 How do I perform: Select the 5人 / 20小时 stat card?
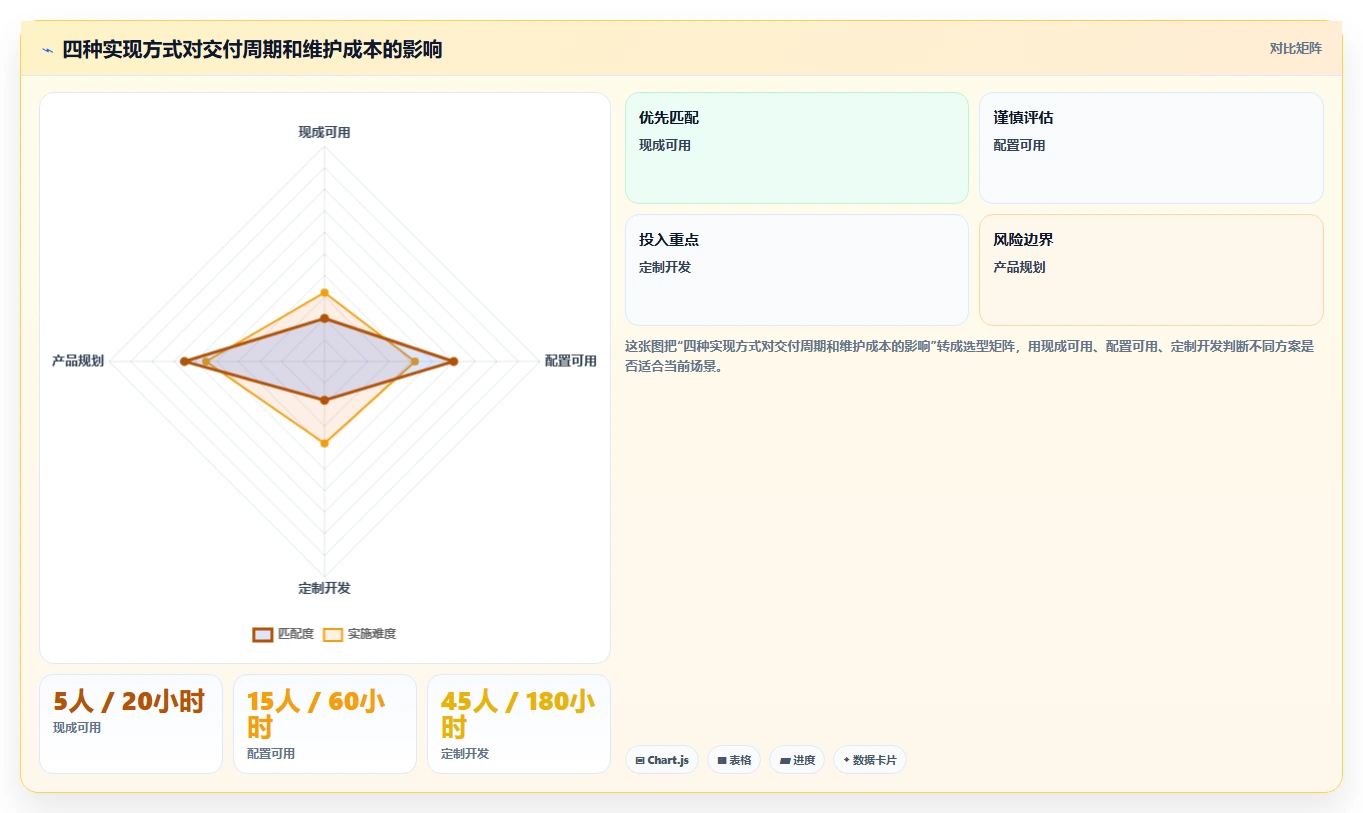coord(131,724)
